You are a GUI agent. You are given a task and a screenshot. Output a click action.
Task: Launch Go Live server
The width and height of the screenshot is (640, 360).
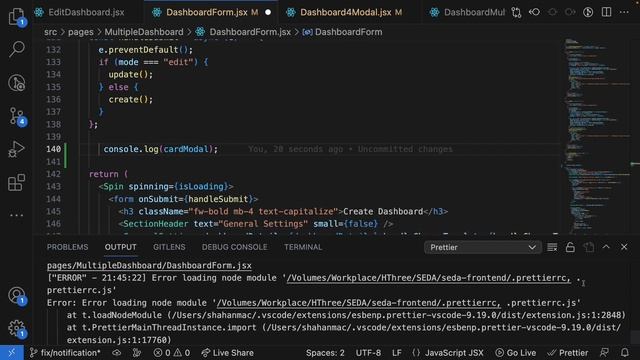pos(516,353)
